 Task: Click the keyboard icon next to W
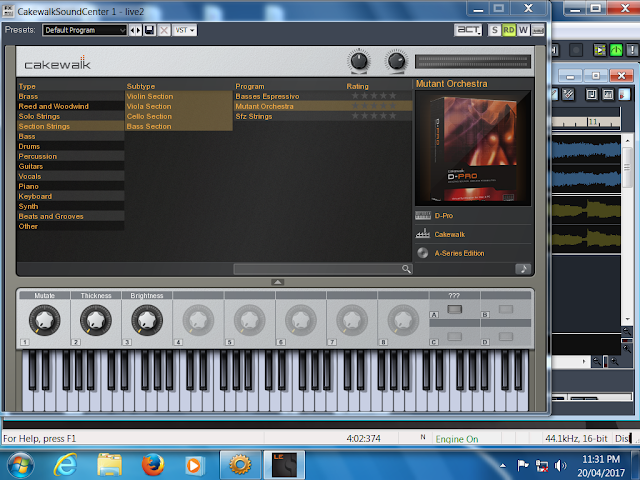click(x=538, y=30)
